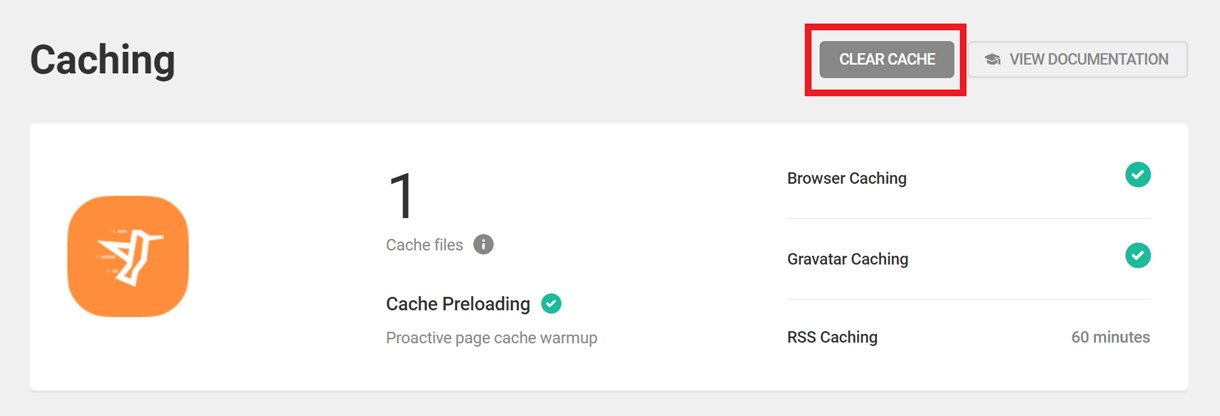1220x416 pixels.
Task: Click the Cache Preloading heading
Action: coord(458,304)
